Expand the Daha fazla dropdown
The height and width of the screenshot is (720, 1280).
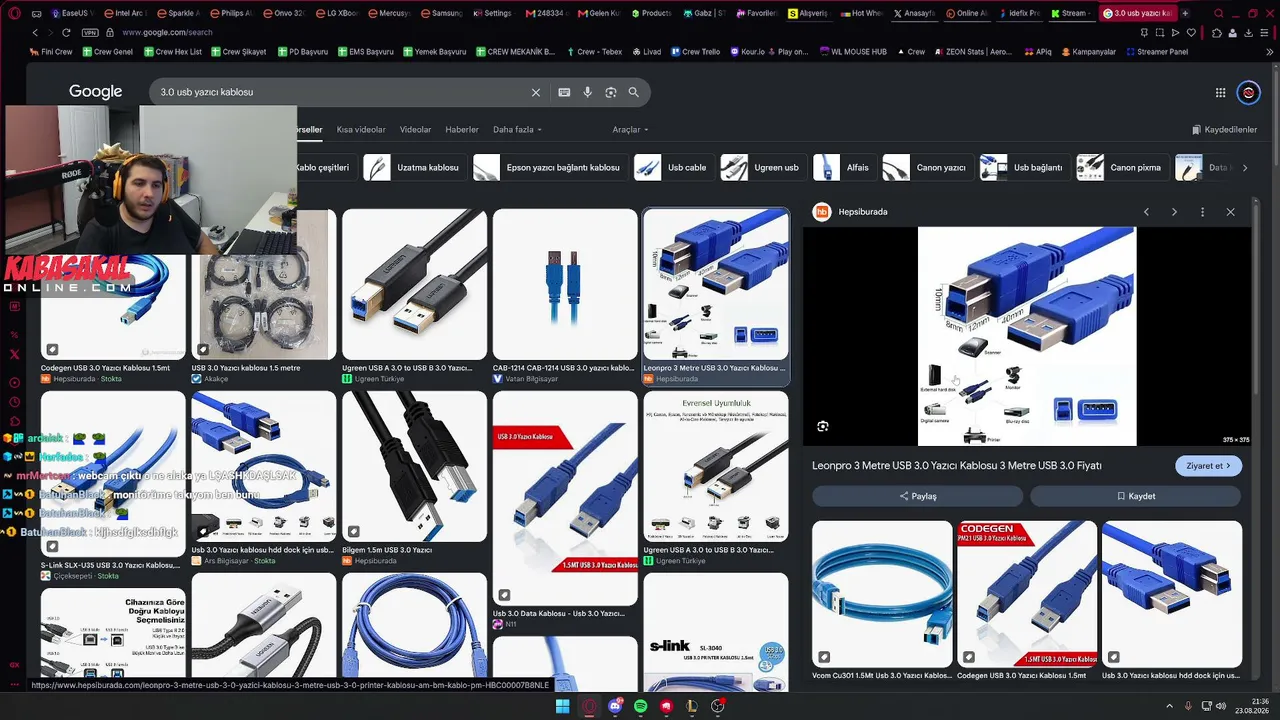click(517, 130)
